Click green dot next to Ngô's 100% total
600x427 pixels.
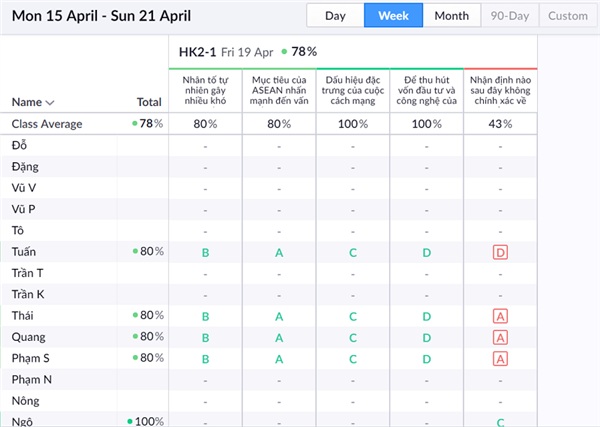tap(130, 422)
